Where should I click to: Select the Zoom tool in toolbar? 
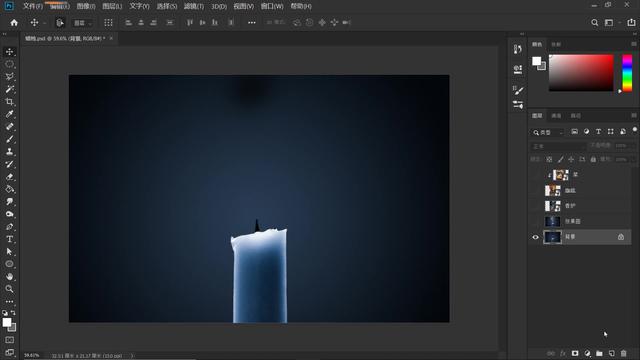coord(9,289)
